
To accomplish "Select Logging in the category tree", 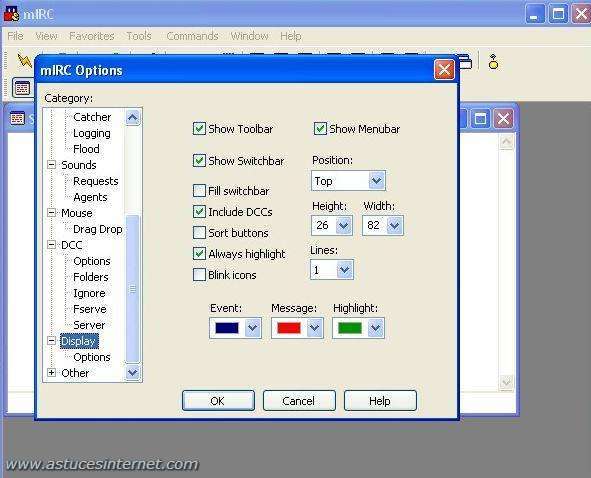I will pyautogui.click(x=92, y=133).
